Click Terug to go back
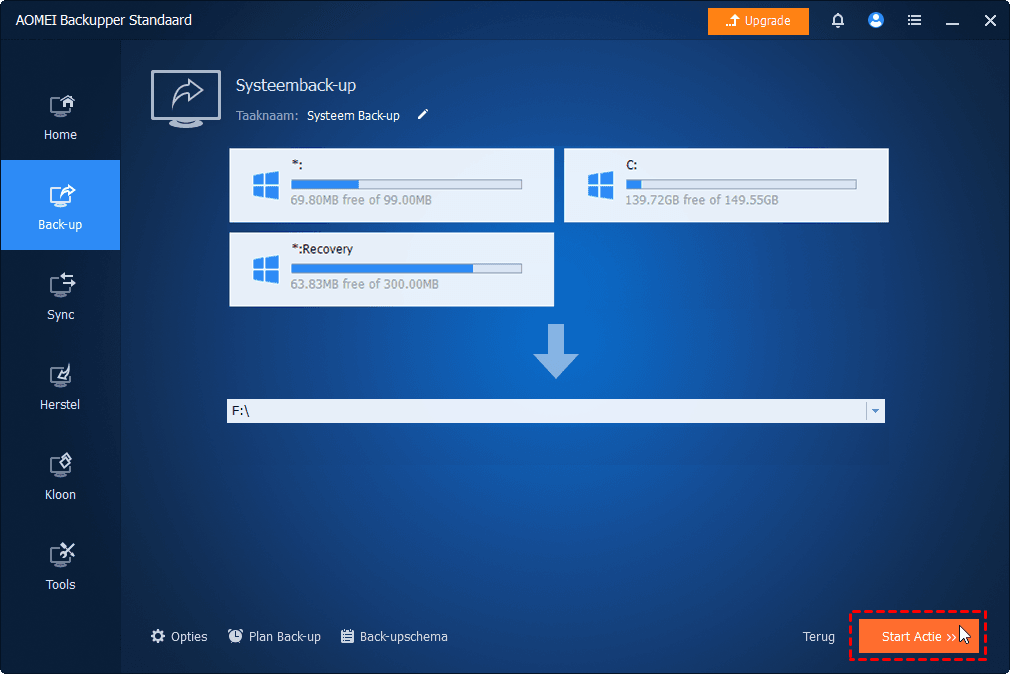This screenshot has width=1010, height=674. click(x=818, y=637)
